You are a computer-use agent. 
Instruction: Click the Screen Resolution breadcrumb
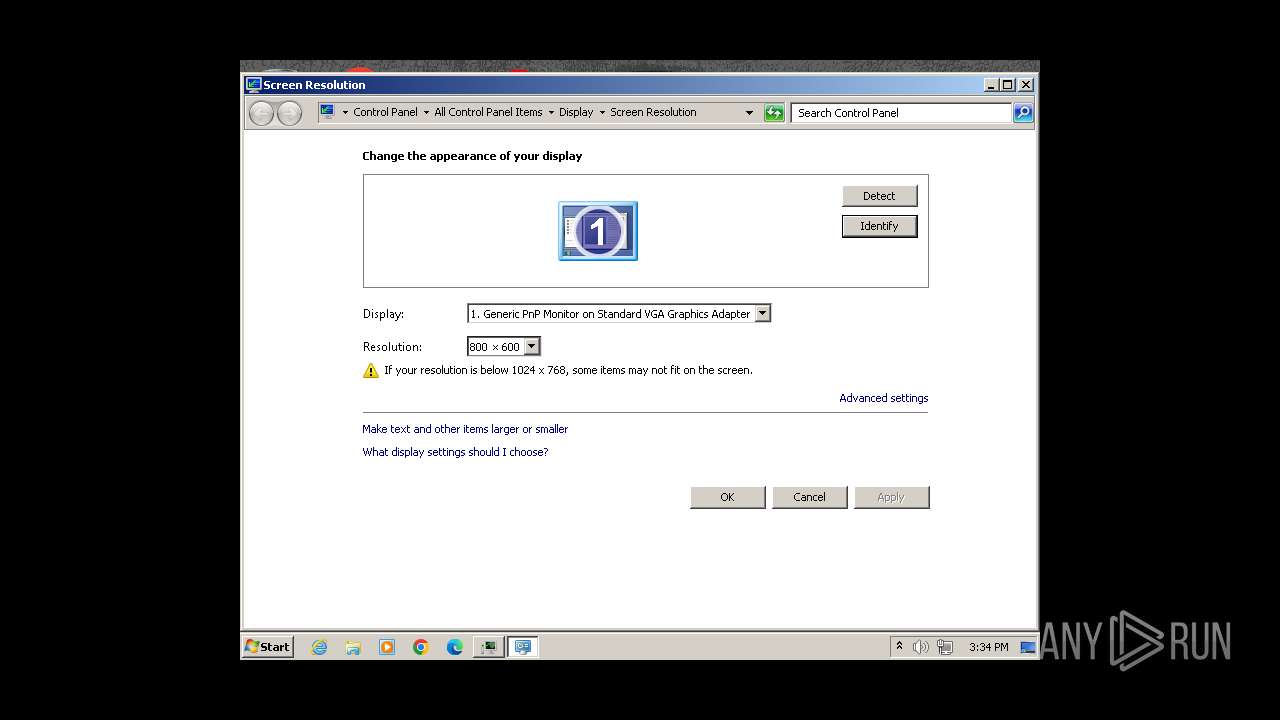[653, 112]
